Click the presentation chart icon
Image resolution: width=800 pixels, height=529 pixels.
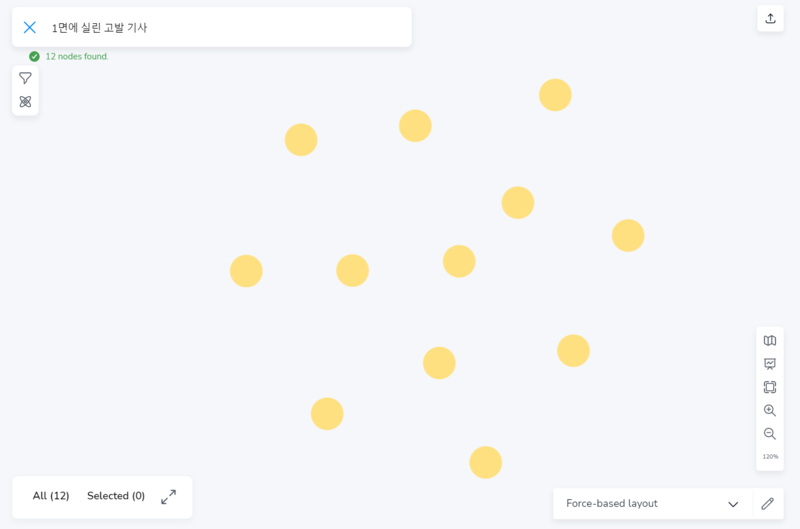click(770, 364)
